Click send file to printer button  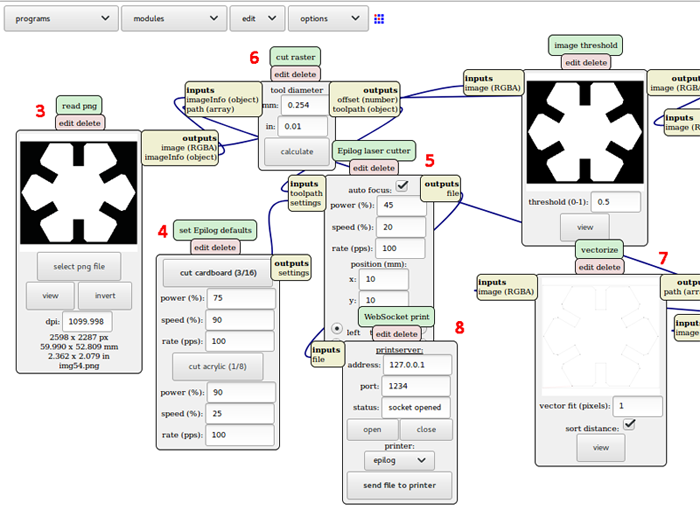pos(400,485)
